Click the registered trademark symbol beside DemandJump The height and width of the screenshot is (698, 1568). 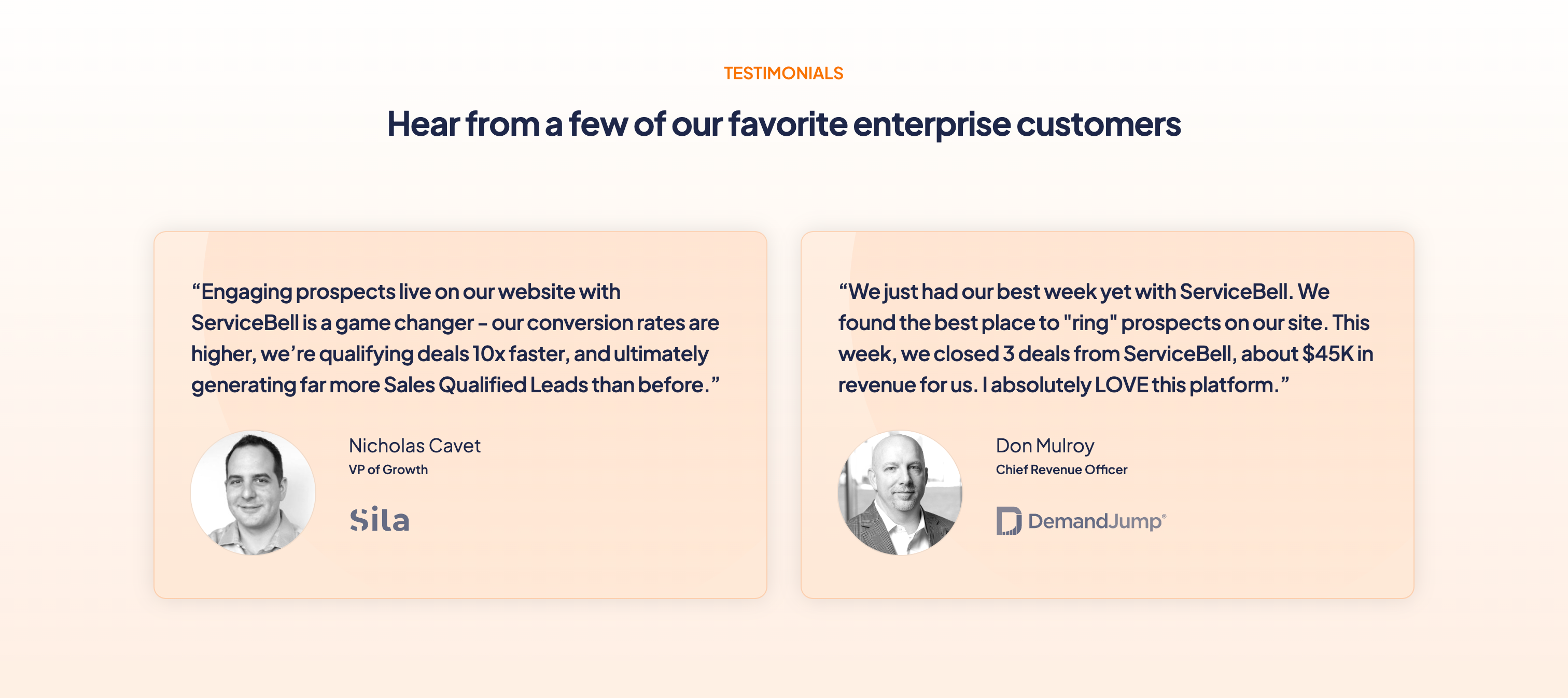[1164, 517]
